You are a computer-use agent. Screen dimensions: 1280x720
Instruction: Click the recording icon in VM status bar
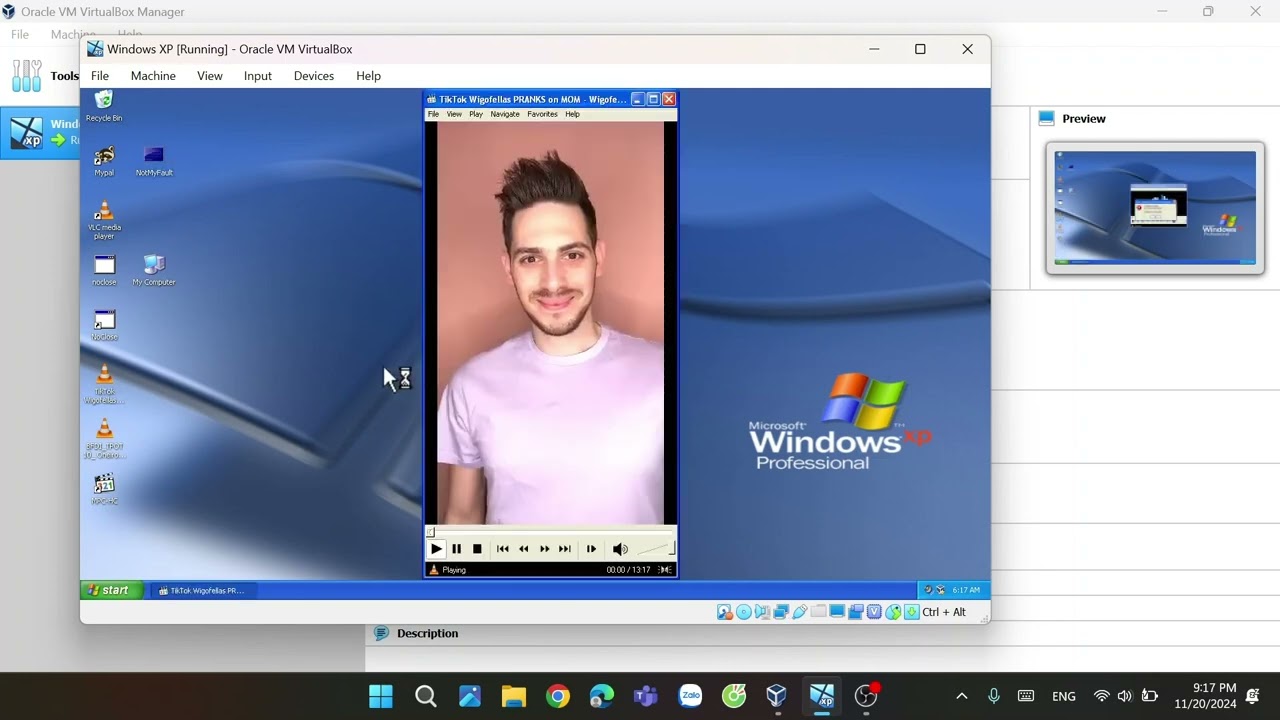click(856, 612)
